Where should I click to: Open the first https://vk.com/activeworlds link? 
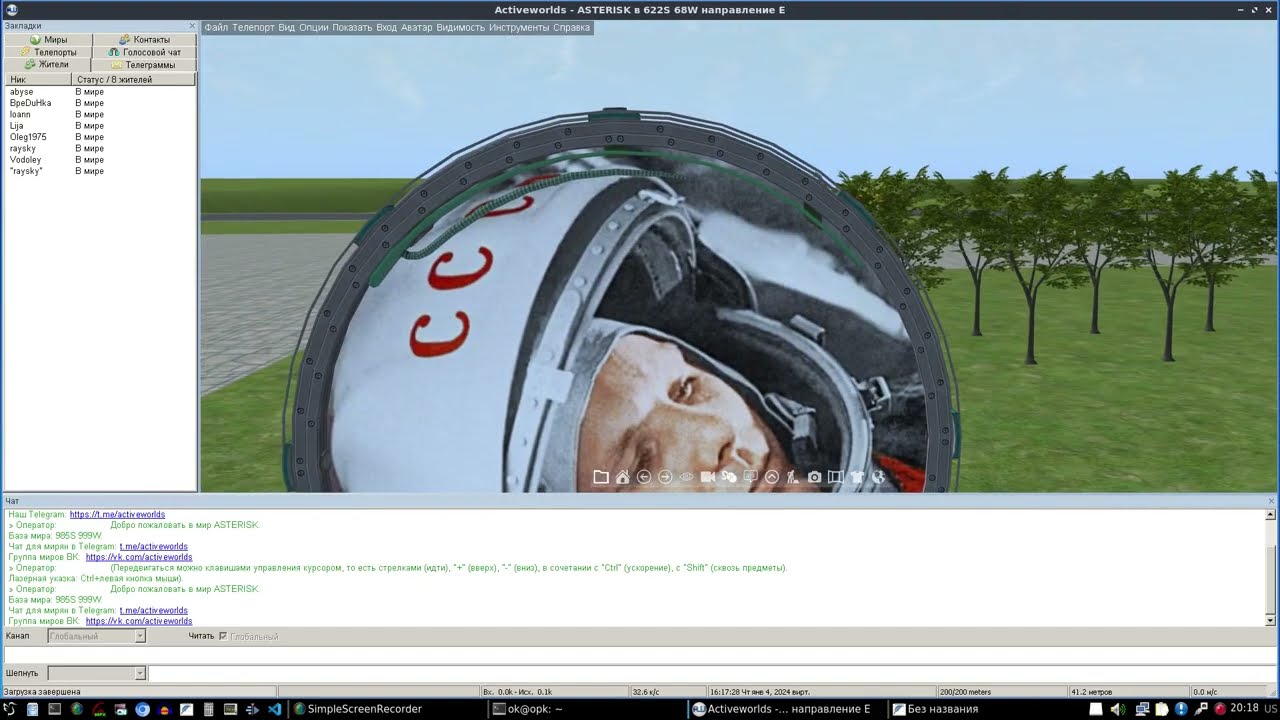point(139,557)
